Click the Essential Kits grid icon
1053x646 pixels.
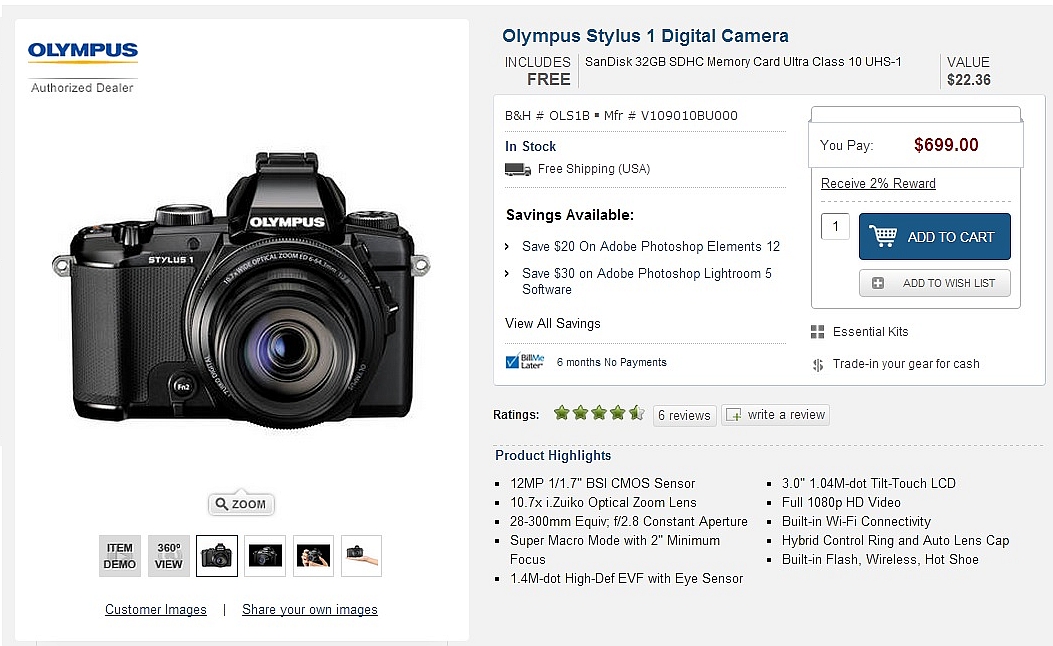(817, 332)
